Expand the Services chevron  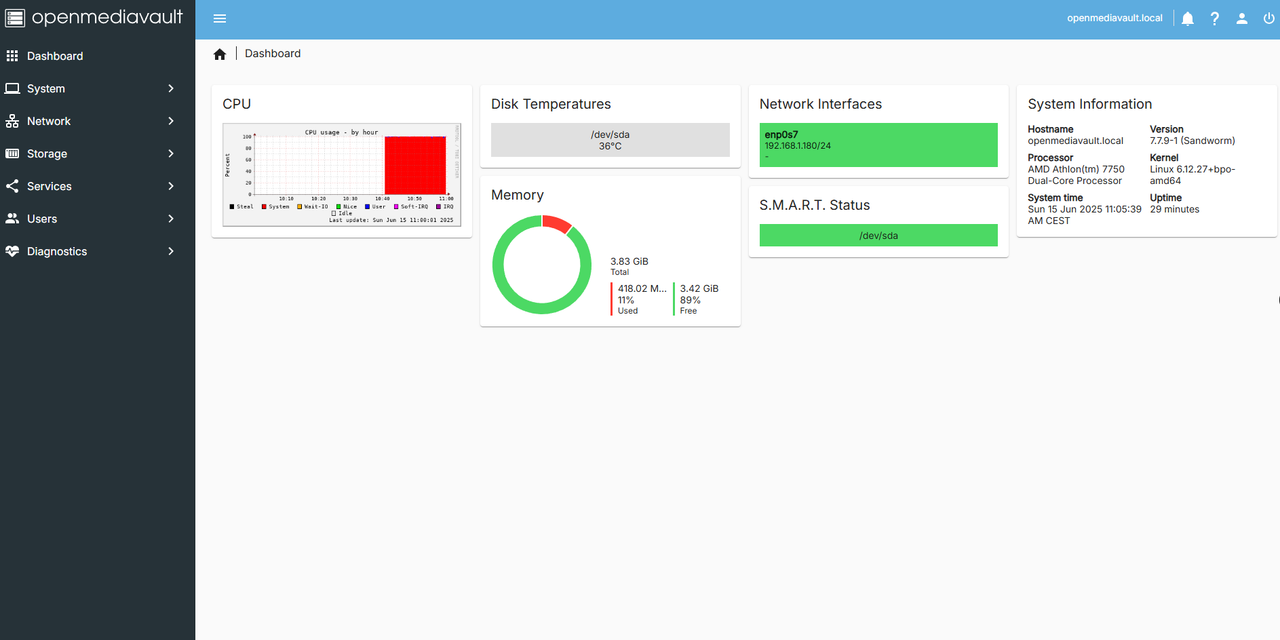(171, 186)
